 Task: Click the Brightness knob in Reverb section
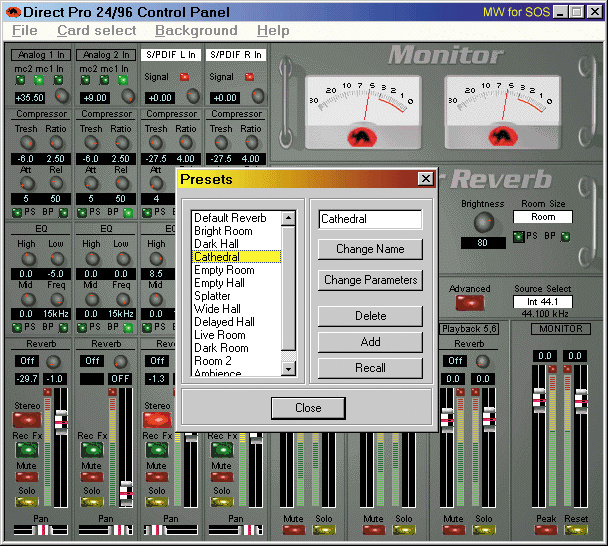483,222
